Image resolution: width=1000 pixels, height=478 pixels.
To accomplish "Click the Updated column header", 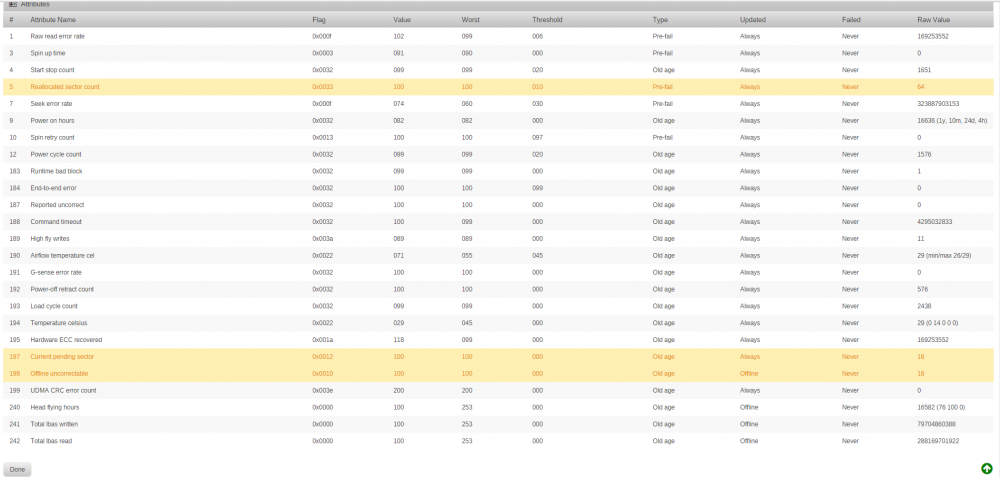I will coord(753,20).
